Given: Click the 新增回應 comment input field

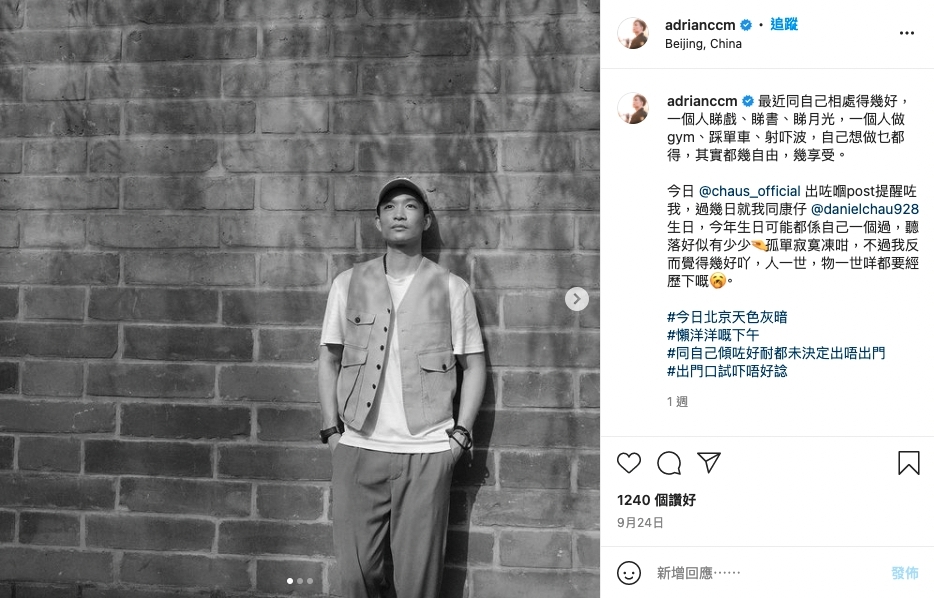Looking at the screenshot, I should (x=768, y=573).
